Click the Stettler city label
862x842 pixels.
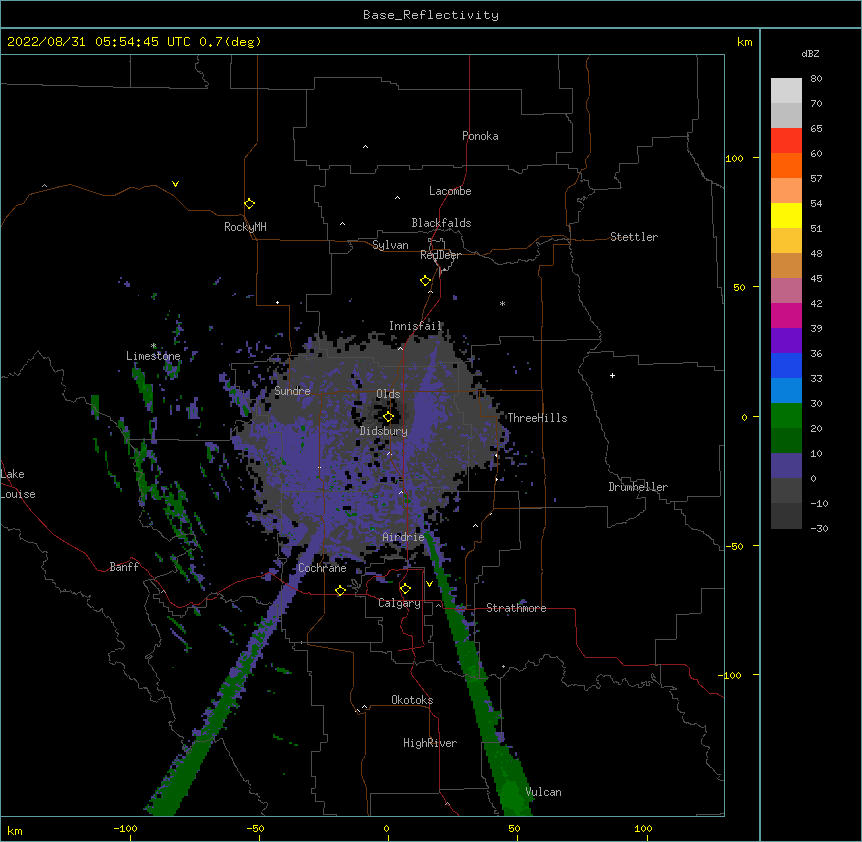pos(634,237)
